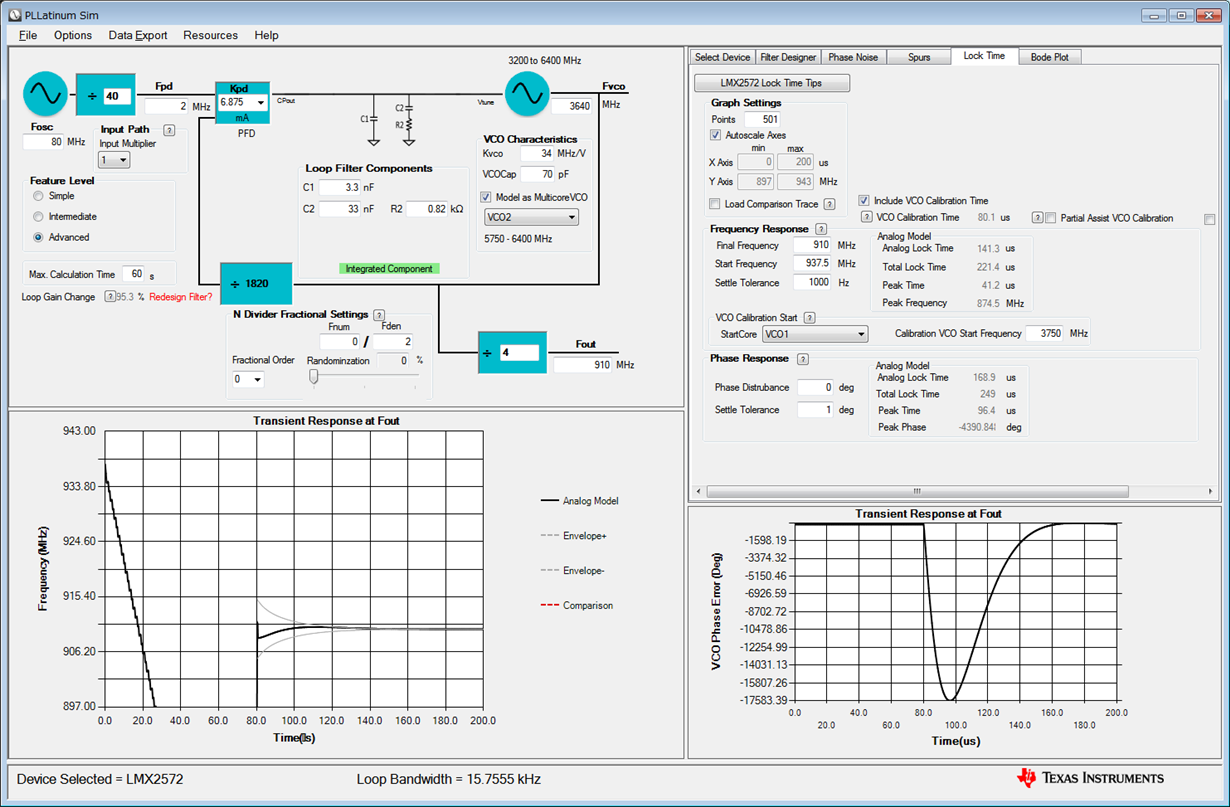Click the reference oscillator sine-wave icon above Fosc
This screenshot has height=807, width=1230.
click(x=46, y=93)
